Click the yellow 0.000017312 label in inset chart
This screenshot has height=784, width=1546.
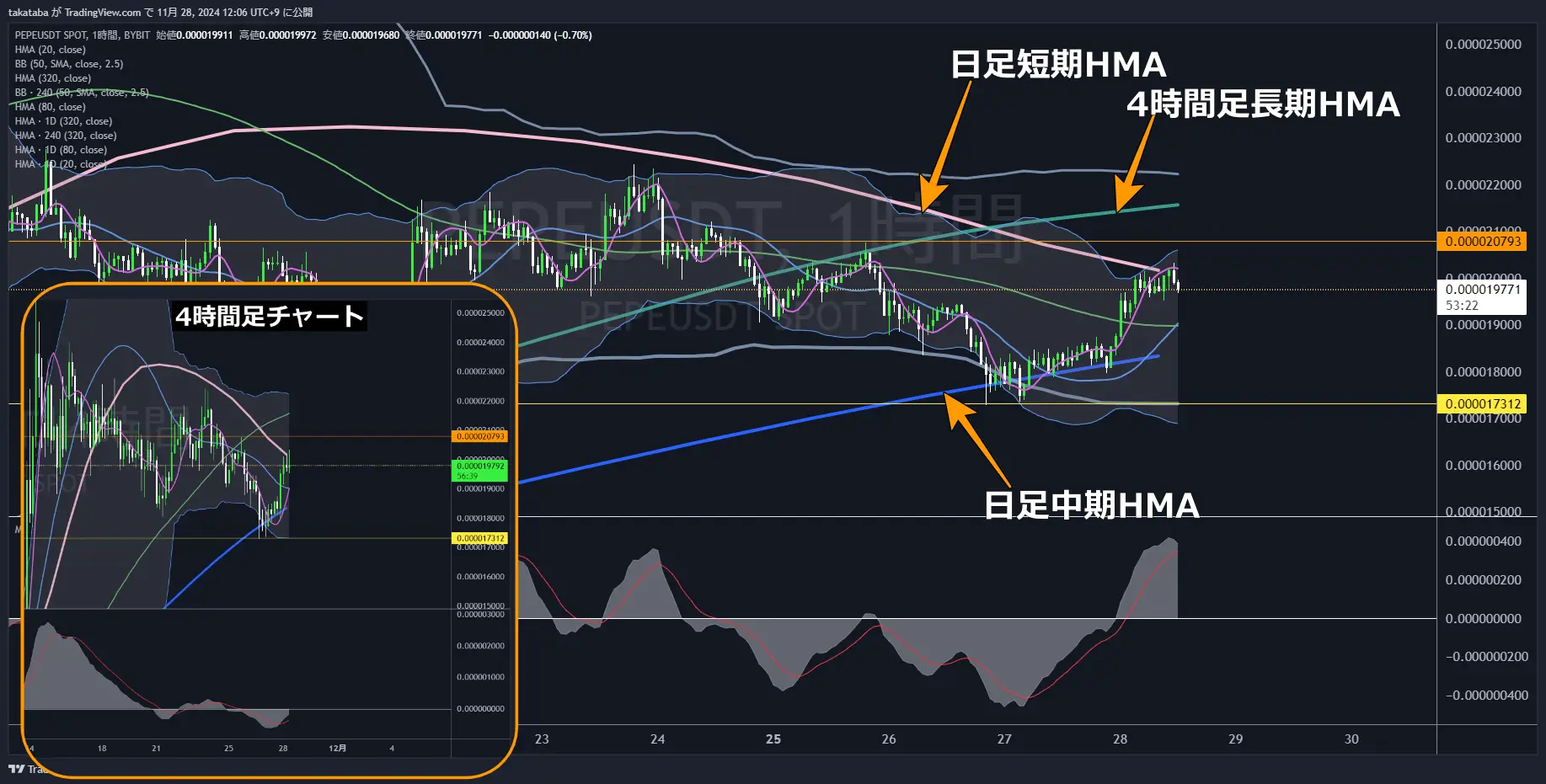(x=480, y=538)
